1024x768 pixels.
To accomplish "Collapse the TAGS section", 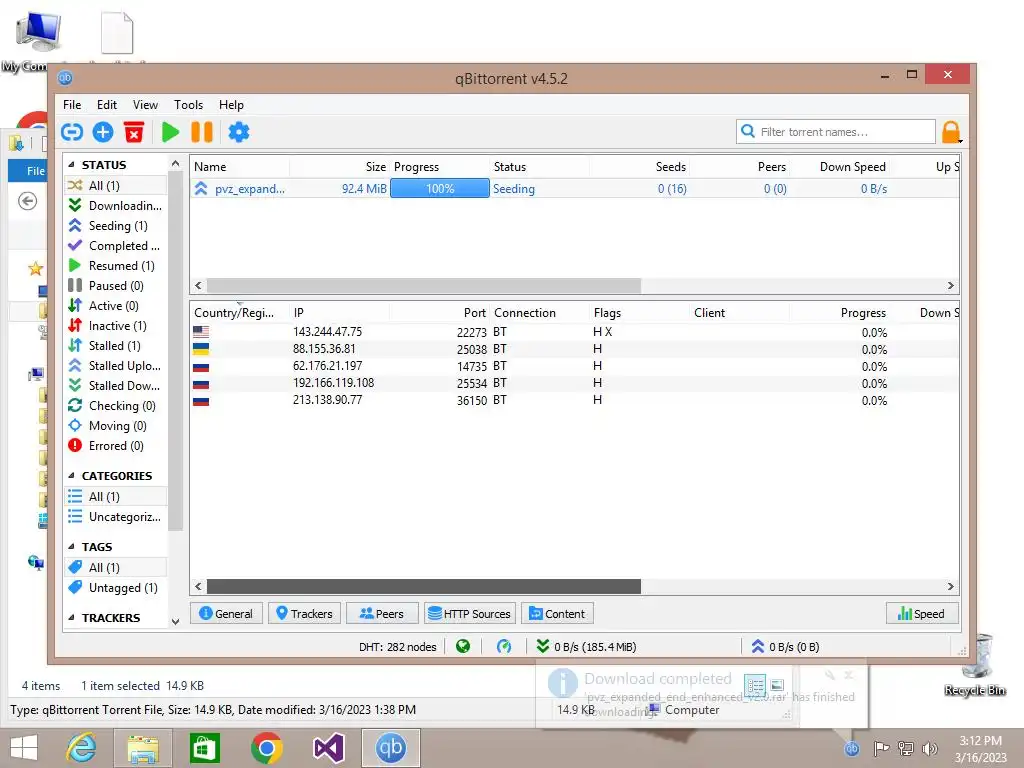I will click(71, 547).
